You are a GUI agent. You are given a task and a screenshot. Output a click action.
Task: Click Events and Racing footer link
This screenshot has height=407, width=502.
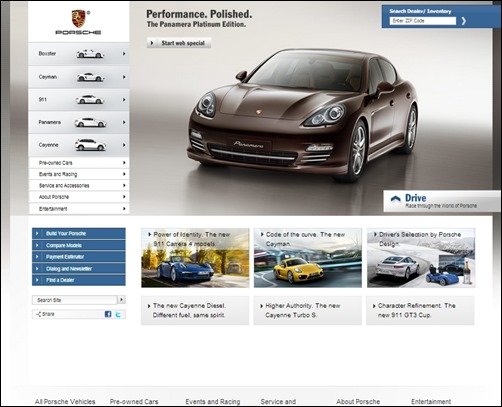point(213,402)
